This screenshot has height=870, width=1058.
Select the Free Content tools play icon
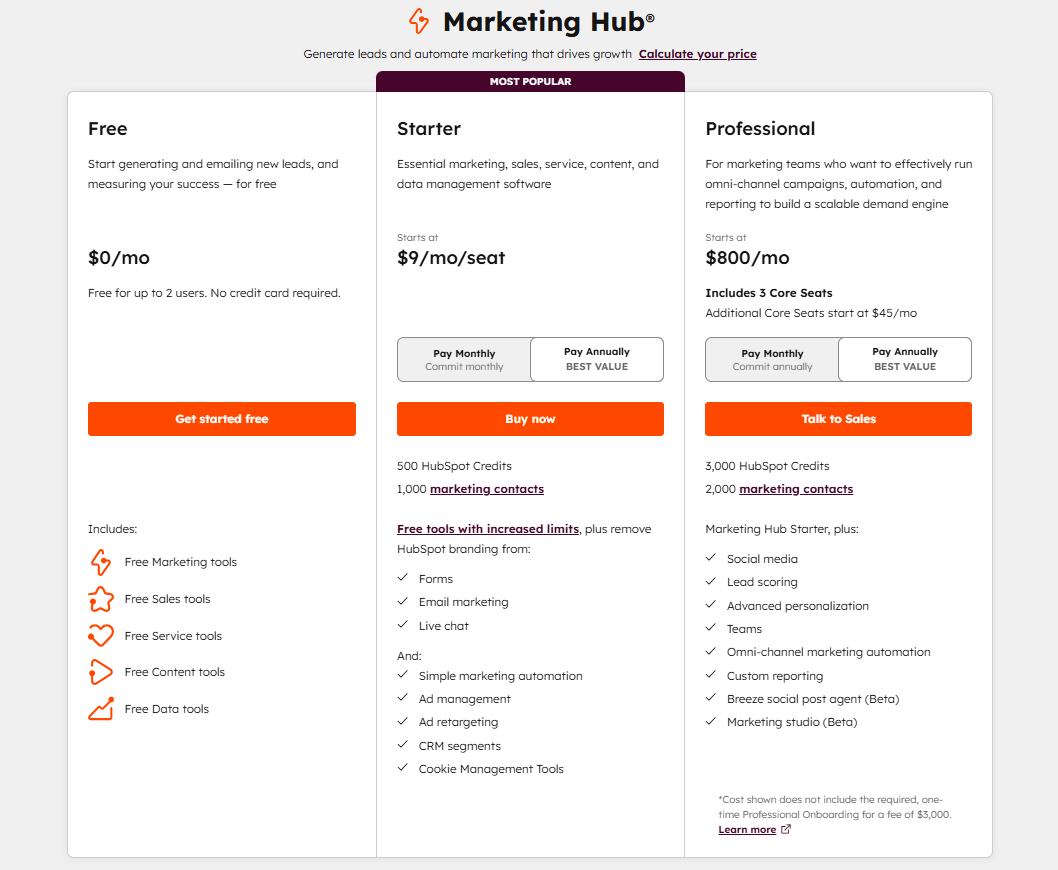click(100, 672)
